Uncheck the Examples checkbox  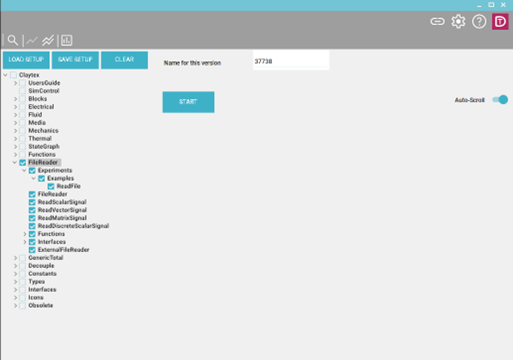point(42,179)
